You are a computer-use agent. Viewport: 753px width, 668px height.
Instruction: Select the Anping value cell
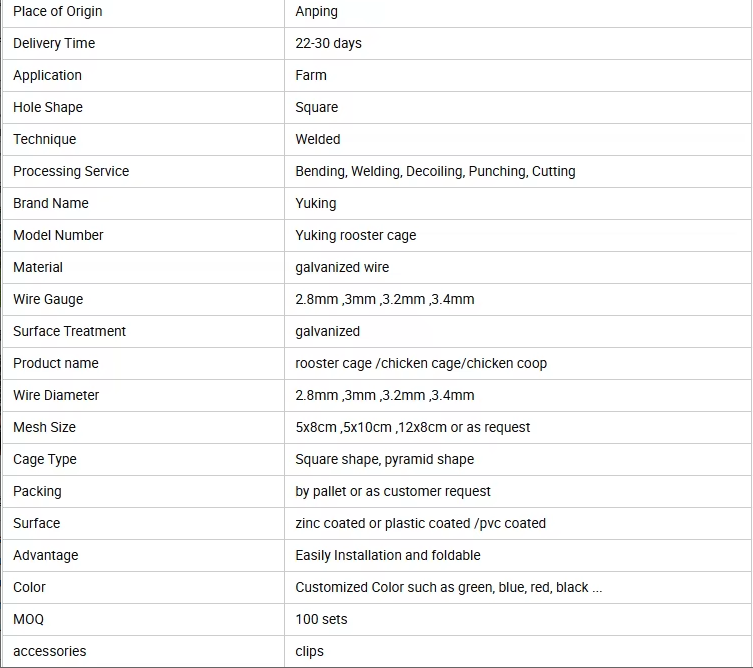click(518, 12)
